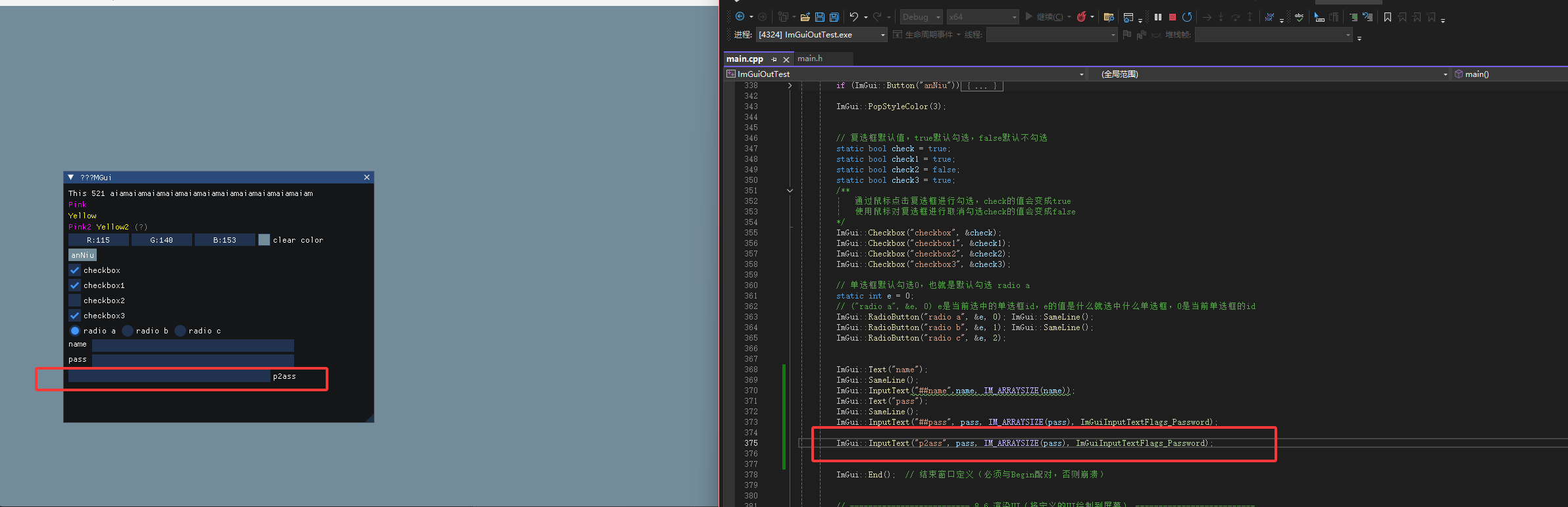Comment out selected lines icon
The image size is (1568, 507).
pyautogui.click(x=1353, y=17)
